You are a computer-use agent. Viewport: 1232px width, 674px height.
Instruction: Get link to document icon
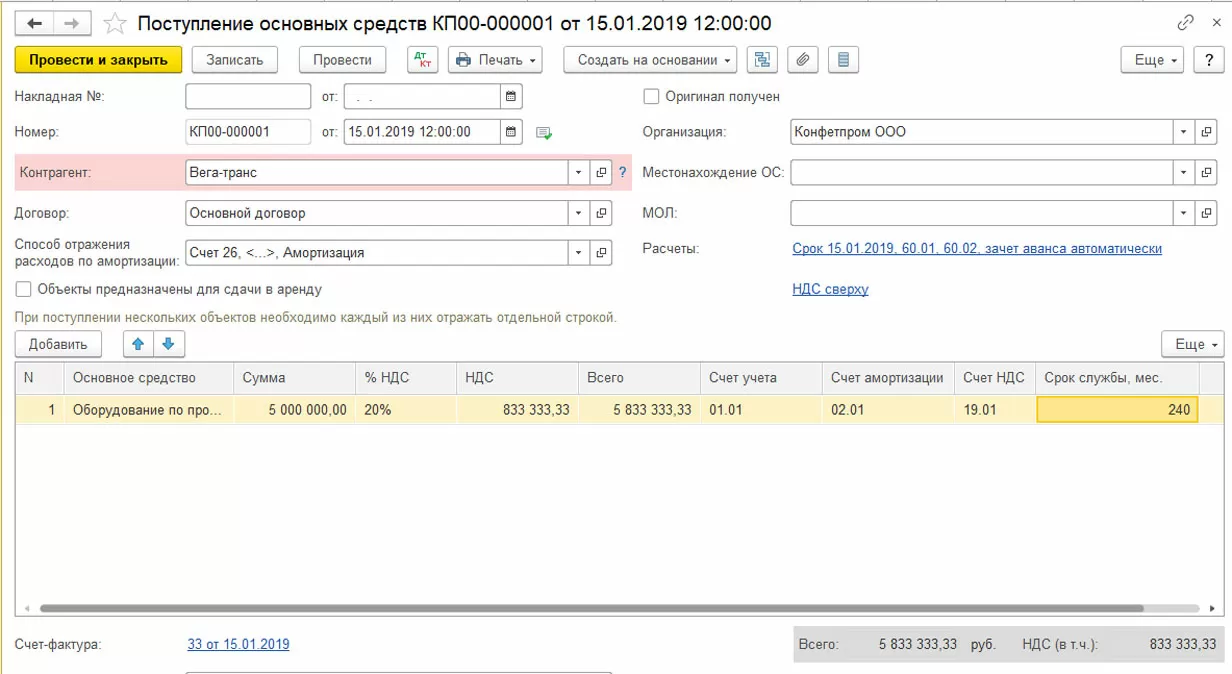pos(1186,22)
